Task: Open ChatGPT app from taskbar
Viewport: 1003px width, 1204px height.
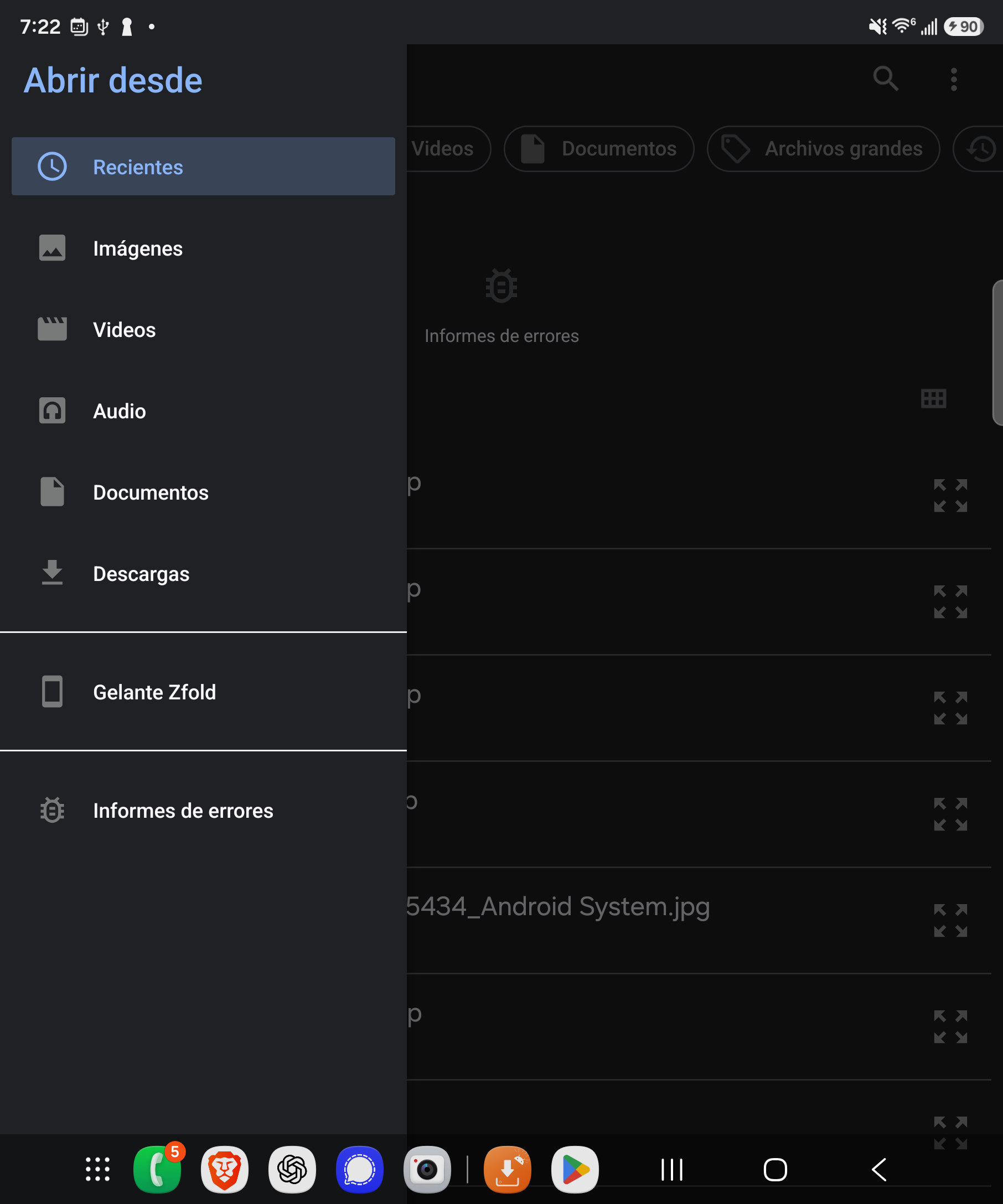Action: tap(292, 1169)
